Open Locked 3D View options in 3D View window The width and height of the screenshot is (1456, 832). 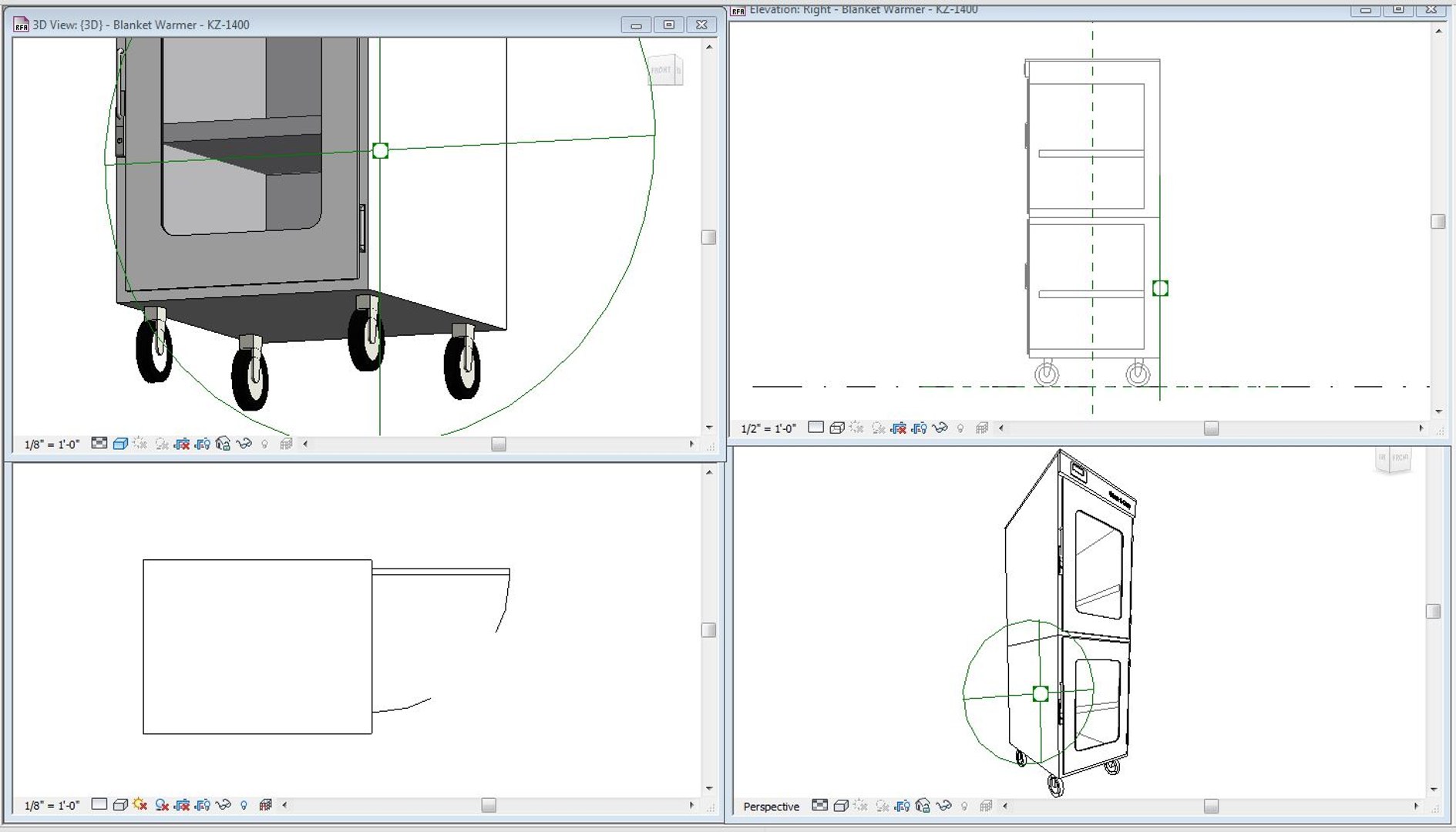click(x=223, y=444)
